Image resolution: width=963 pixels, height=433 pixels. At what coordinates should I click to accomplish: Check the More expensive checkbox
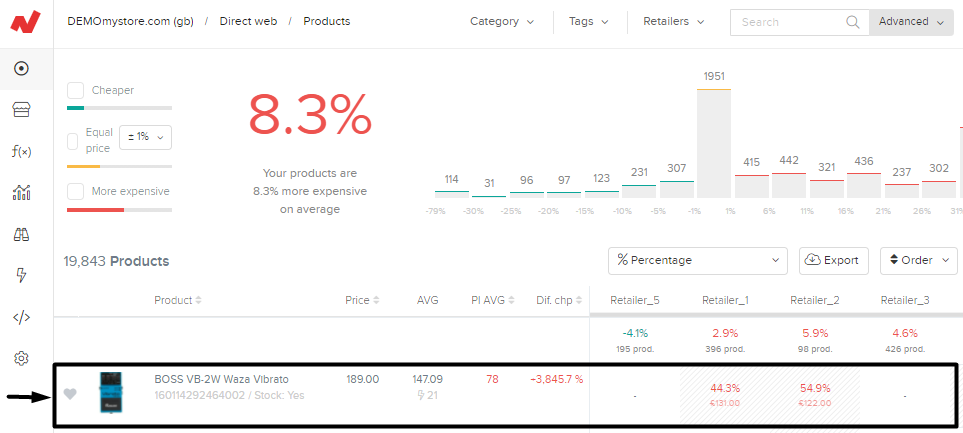[75, 191]
